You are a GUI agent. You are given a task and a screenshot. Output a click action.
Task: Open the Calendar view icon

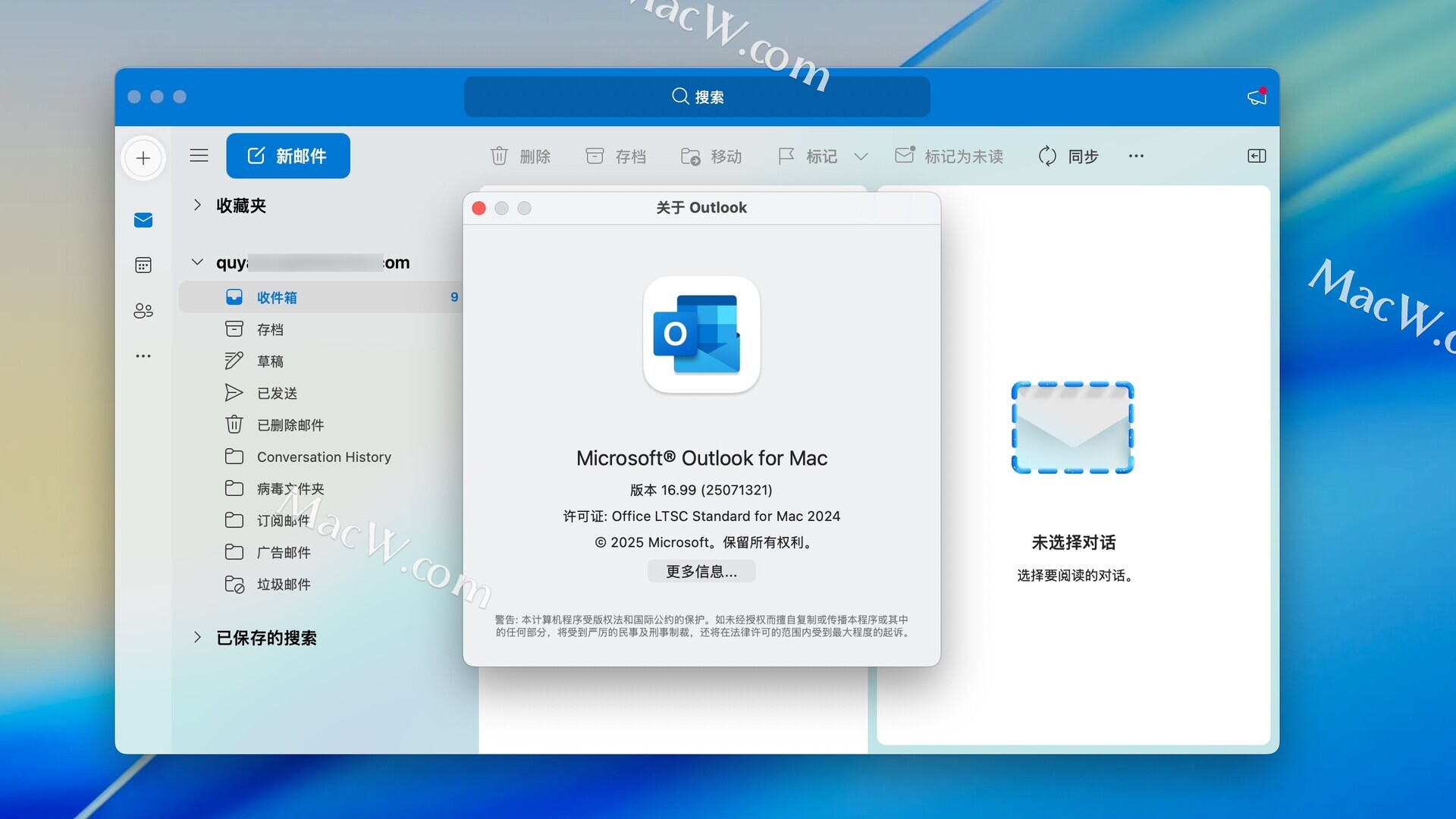click(143, 265)
